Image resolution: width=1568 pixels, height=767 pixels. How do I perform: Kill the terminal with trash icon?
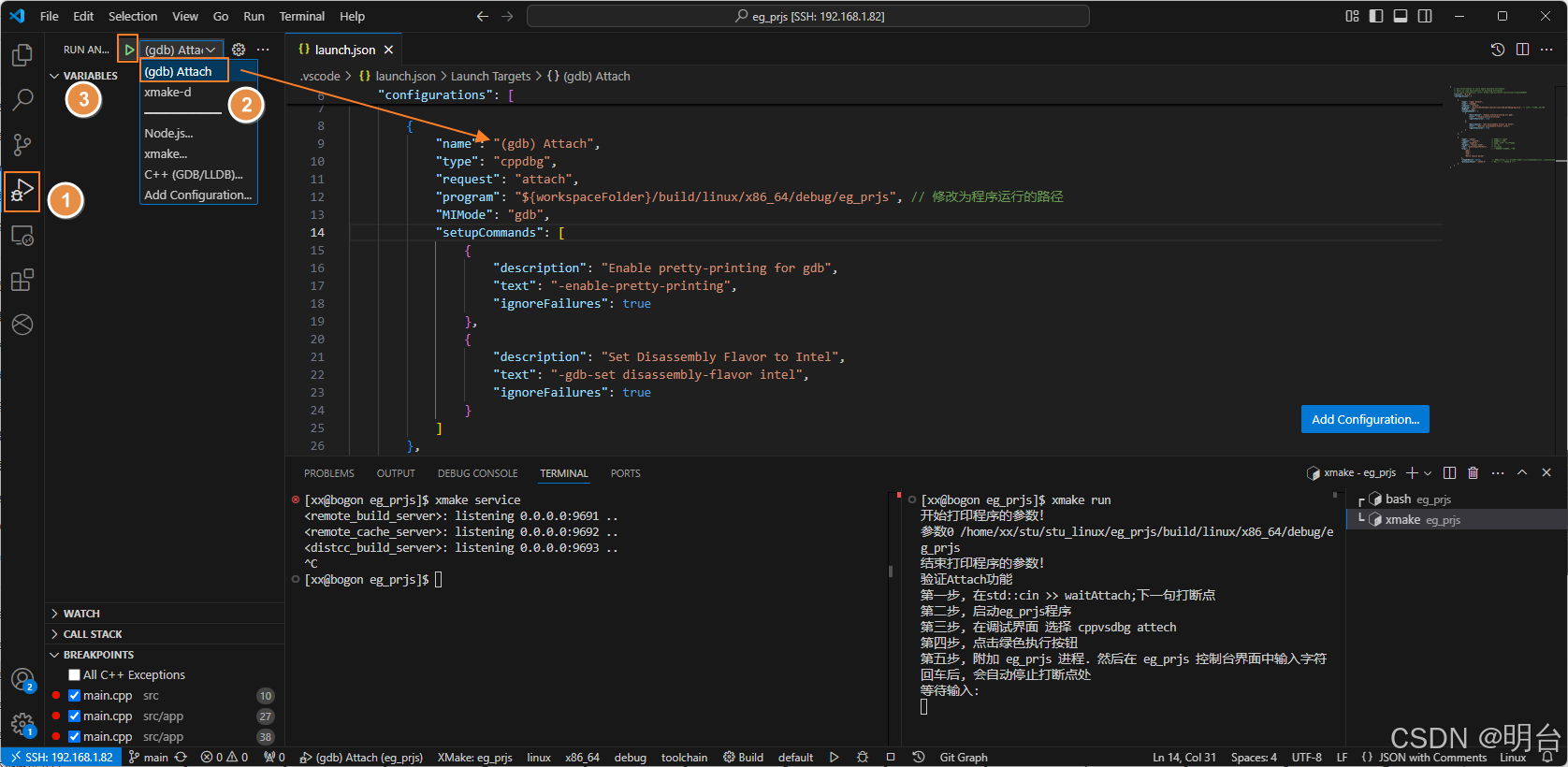coord(1474,473)
